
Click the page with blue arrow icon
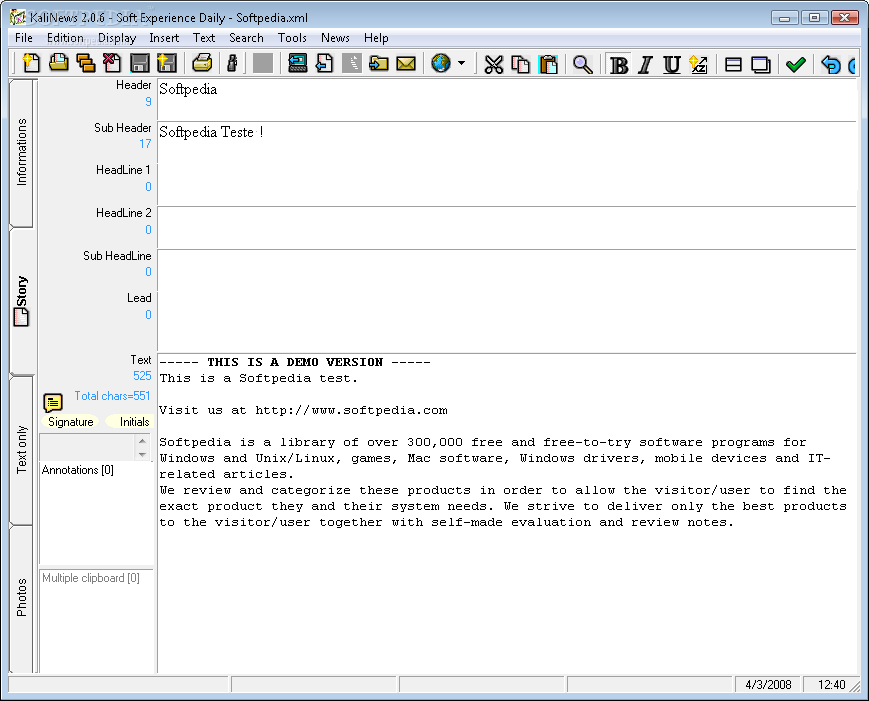point(325,63)
